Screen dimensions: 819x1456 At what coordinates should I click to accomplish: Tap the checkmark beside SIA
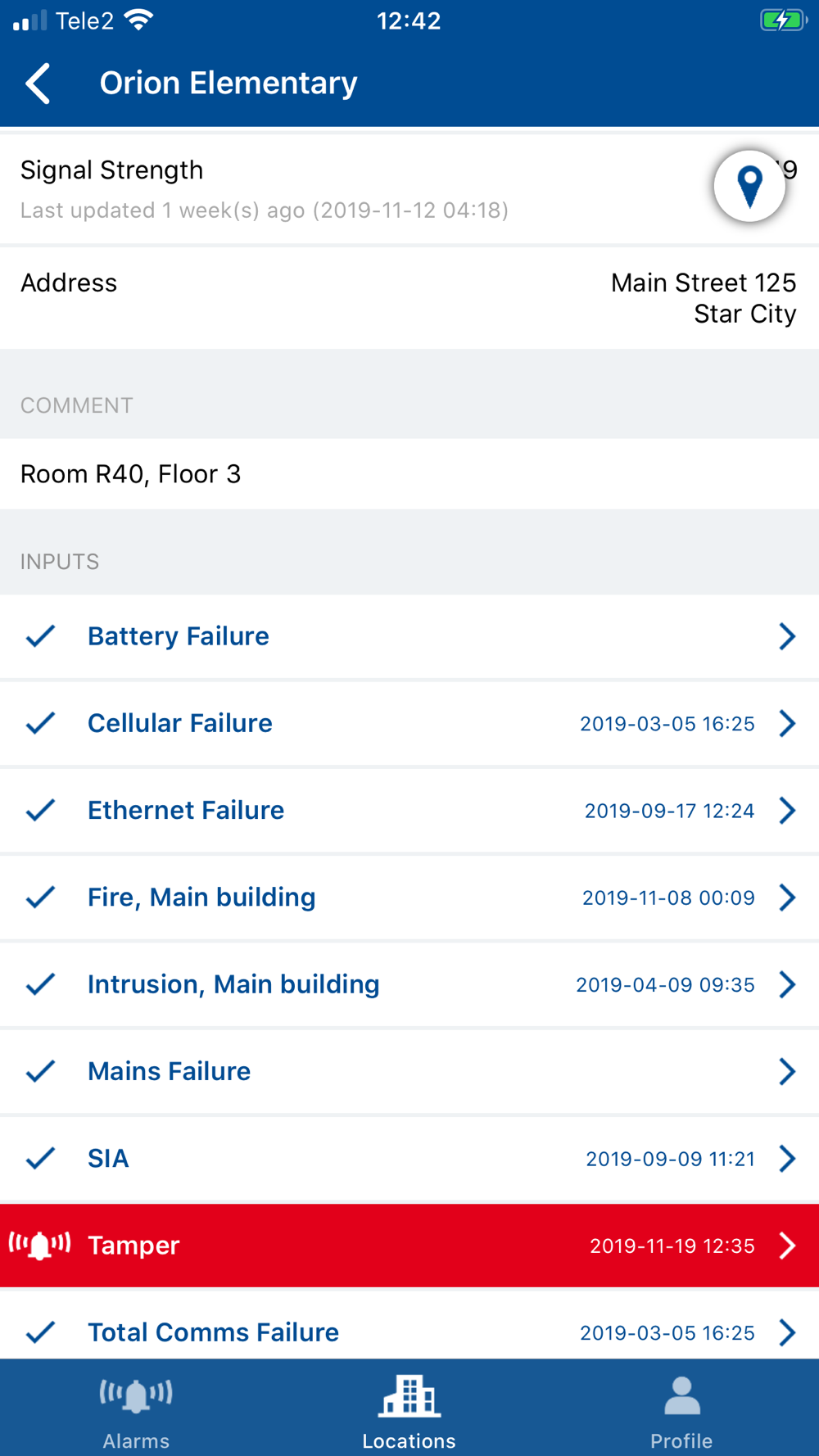(40, 1158)
